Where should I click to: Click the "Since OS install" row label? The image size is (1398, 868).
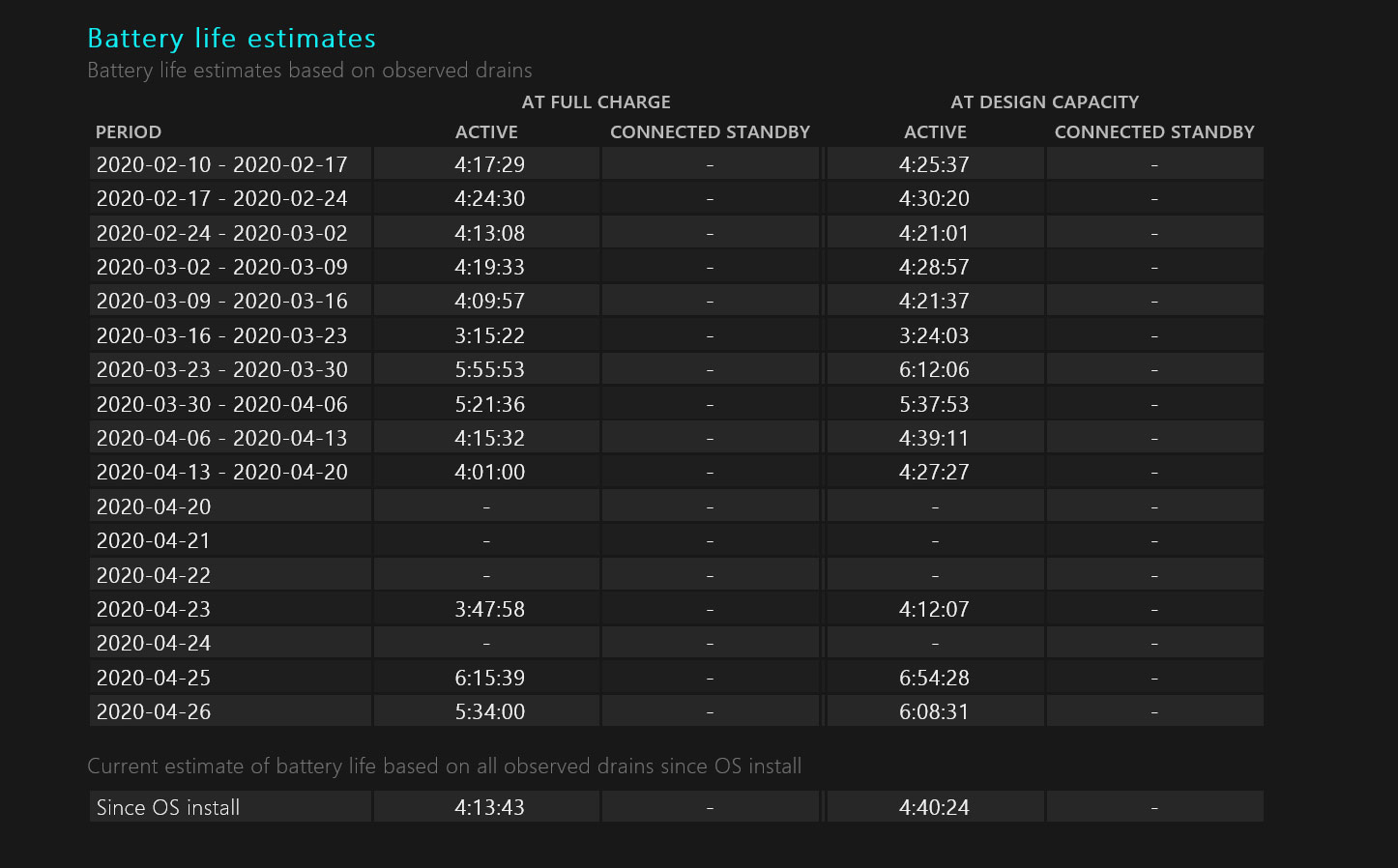click(x=167, y=807)
